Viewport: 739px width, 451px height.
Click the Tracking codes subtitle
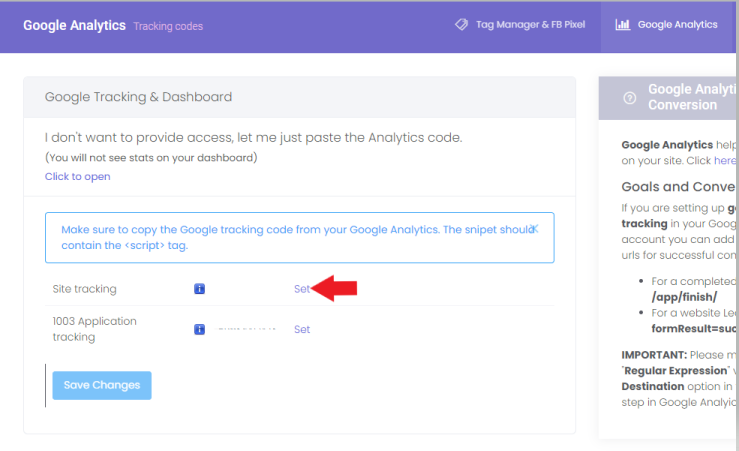coord(168,26)
